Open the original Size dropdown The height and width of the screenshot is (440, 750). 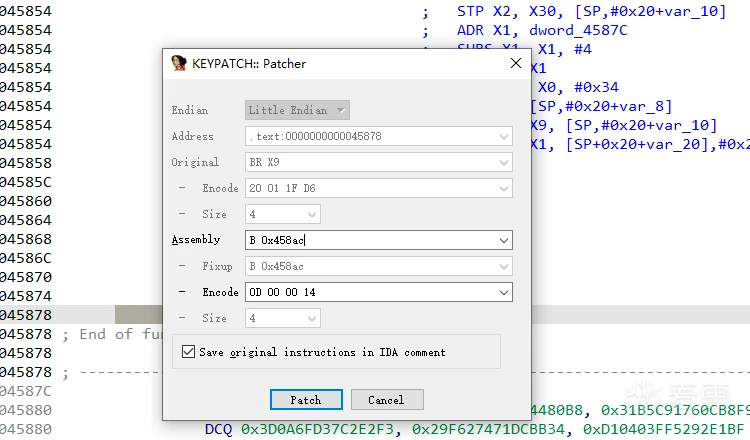point(312,214)
